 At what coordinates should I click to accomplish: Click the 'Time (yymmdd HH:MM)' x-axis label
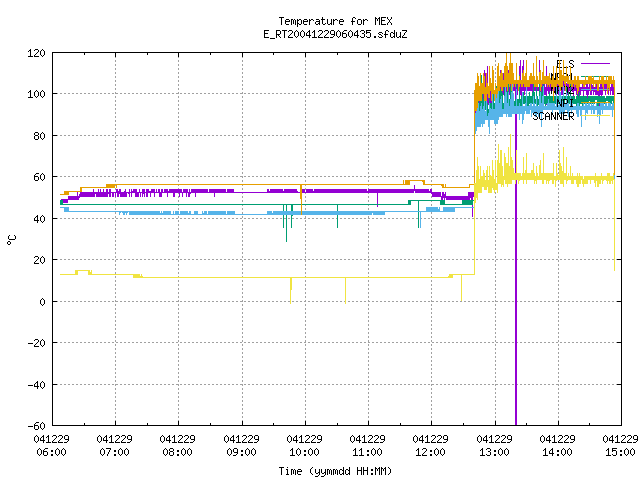(x=335, y=471)
